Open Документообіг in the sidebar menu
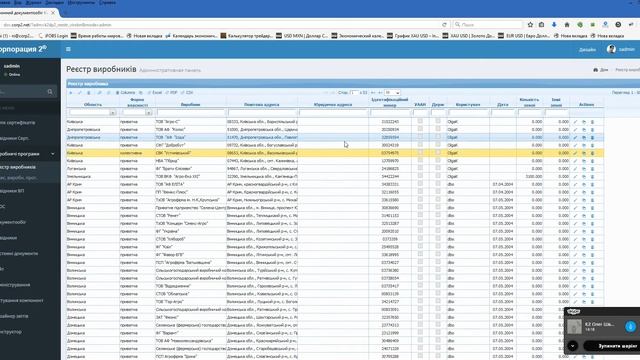 click(x=13, y=222)
